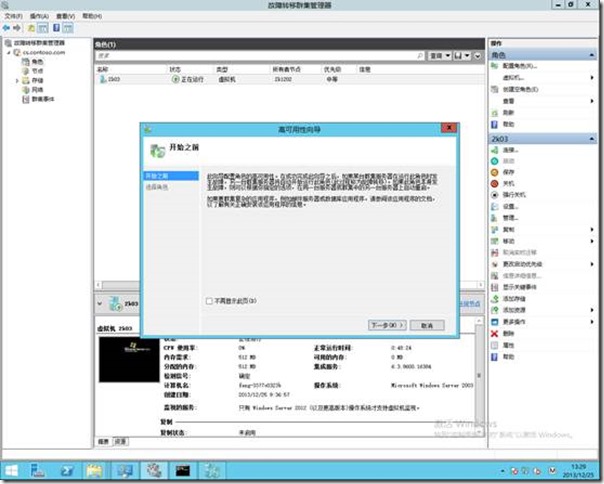
Task: Click 设置 action for 2k03
Action: [x=510, y=207]
